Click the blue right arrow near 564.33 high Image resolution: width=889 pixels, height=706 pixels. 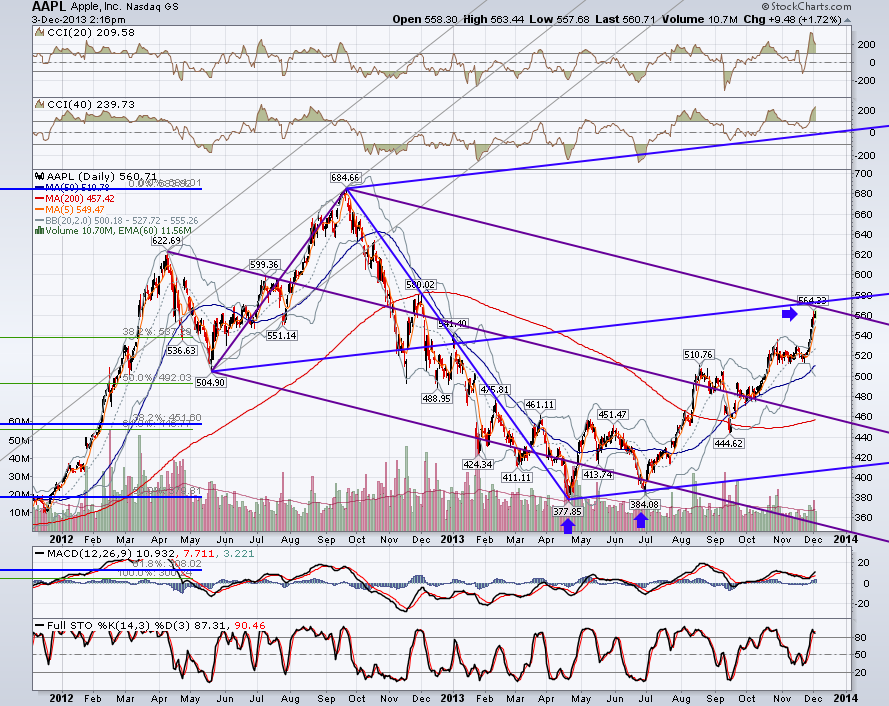point(790,314)
